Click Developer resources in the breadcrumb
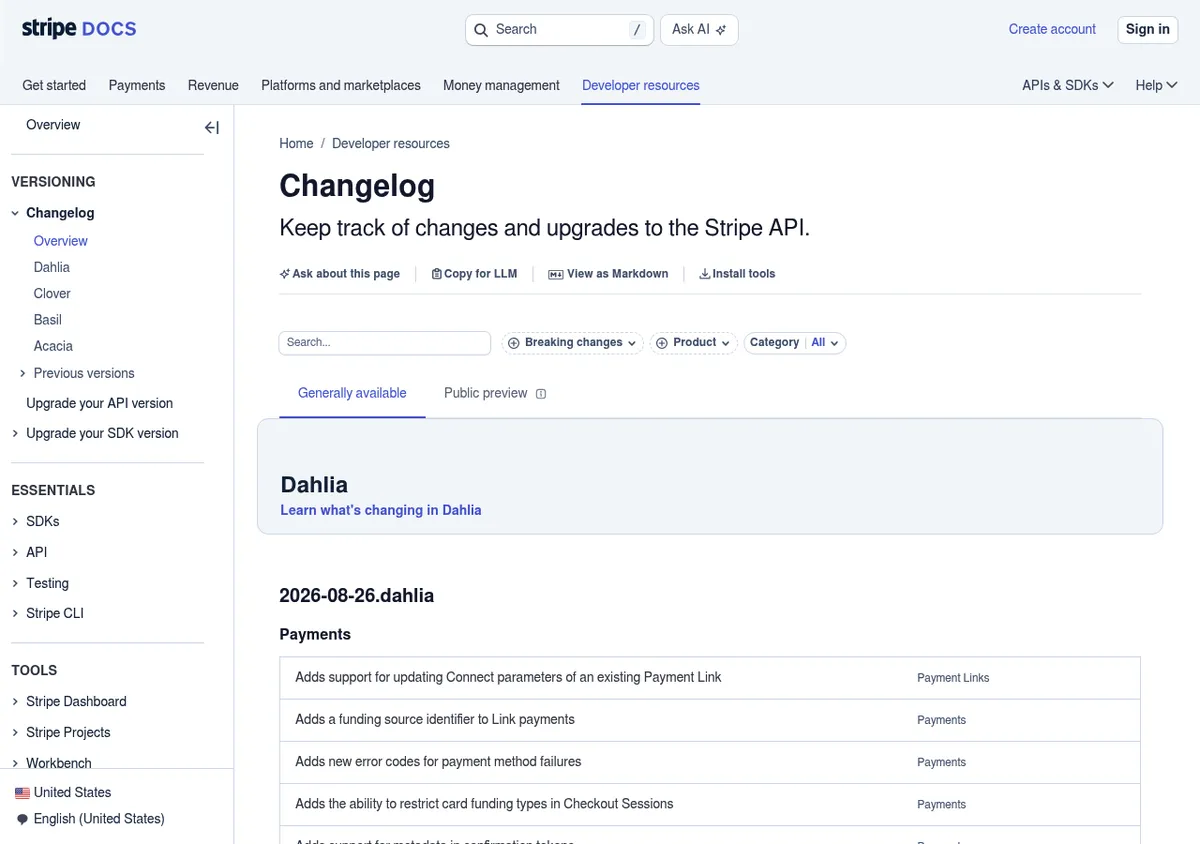The image size is (1200, 844). pyautogui.click(x=391, y=143)
